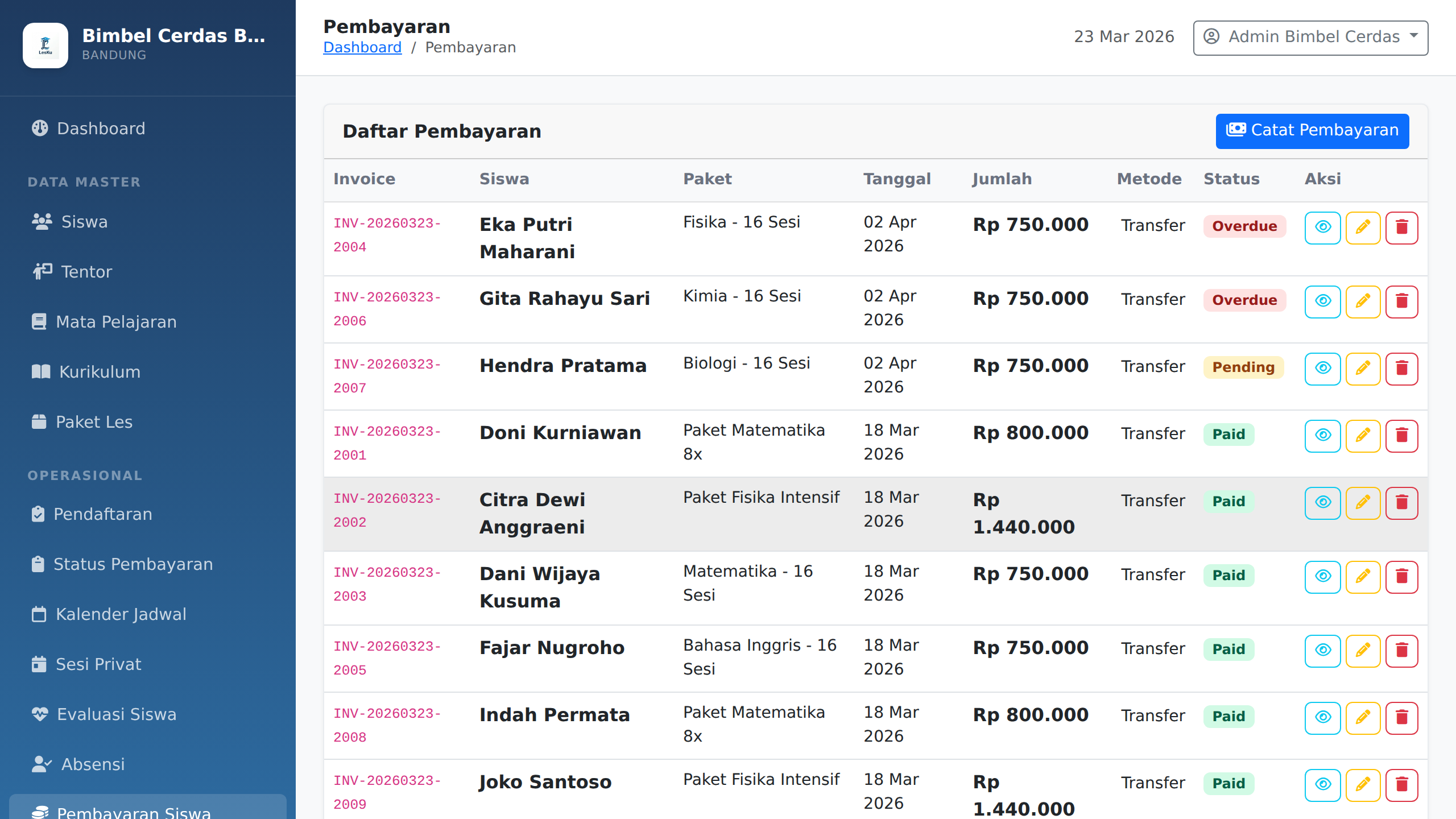Go to Mata Pelajaran menu
The image size is (1456, 819).
tap(116, 322)
